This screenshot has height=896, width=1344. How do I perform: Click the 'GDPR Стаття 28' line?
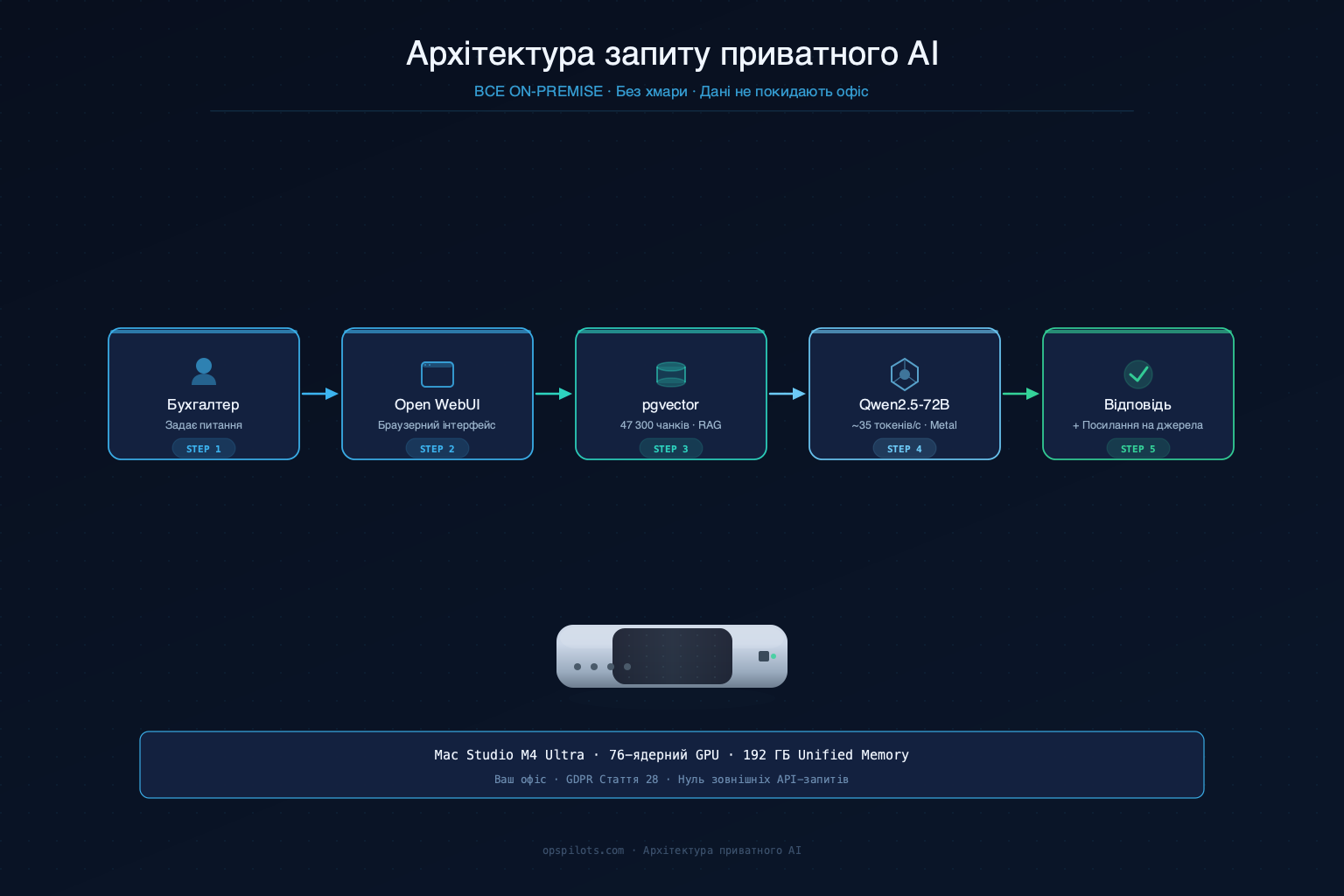(x=672, y=779)
